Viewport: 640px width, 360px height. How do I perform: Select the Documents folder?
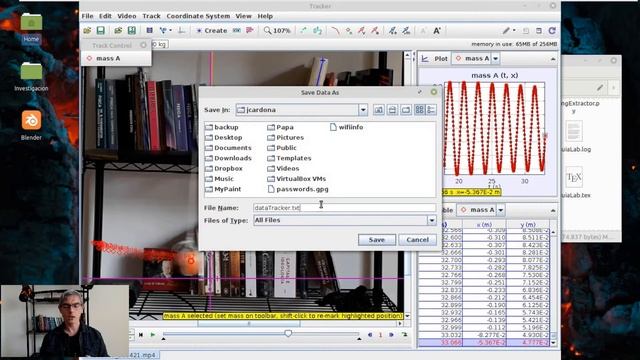228,148
